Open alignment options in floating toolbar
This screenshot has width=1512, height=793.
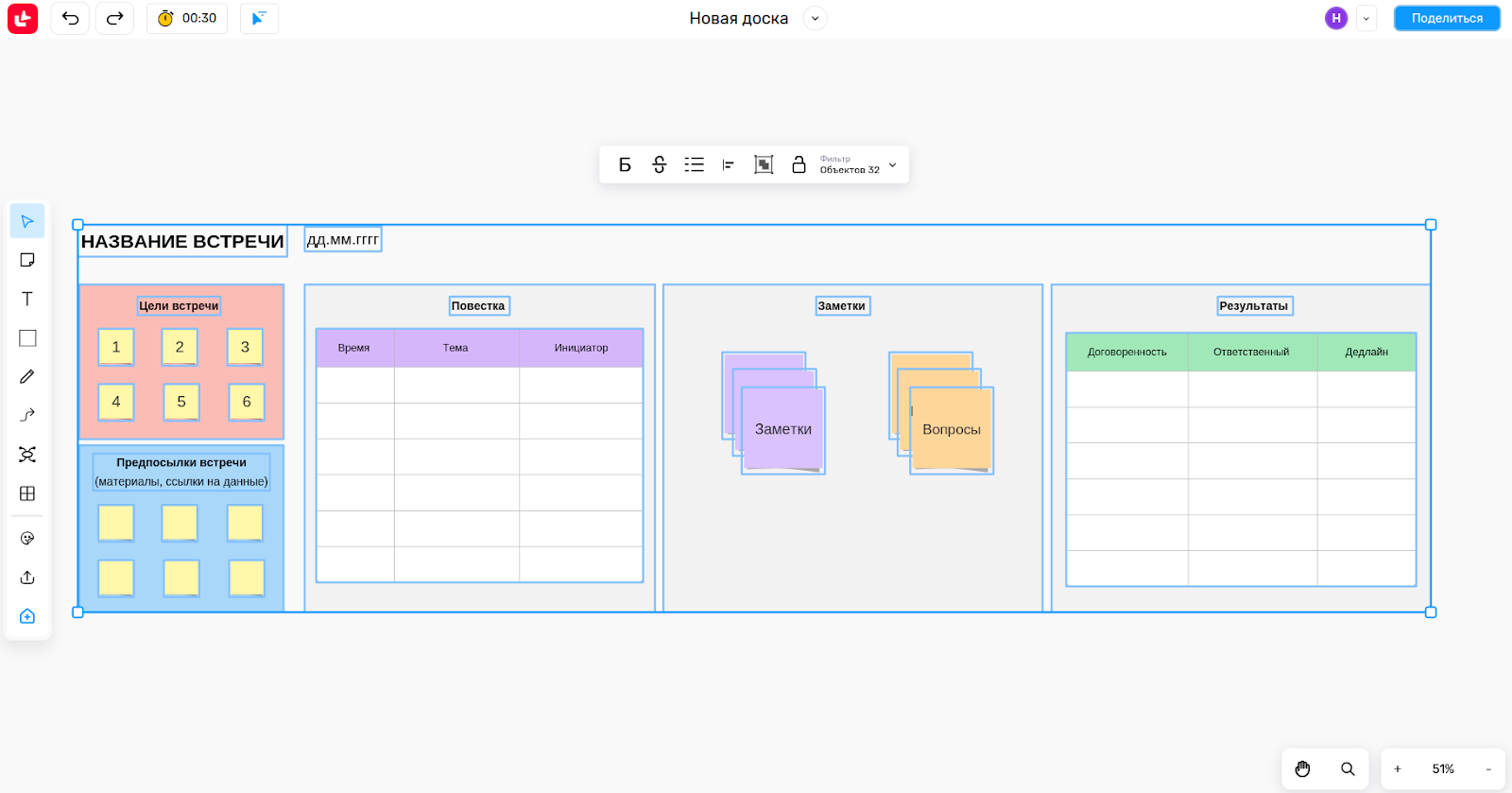point(728,164)
